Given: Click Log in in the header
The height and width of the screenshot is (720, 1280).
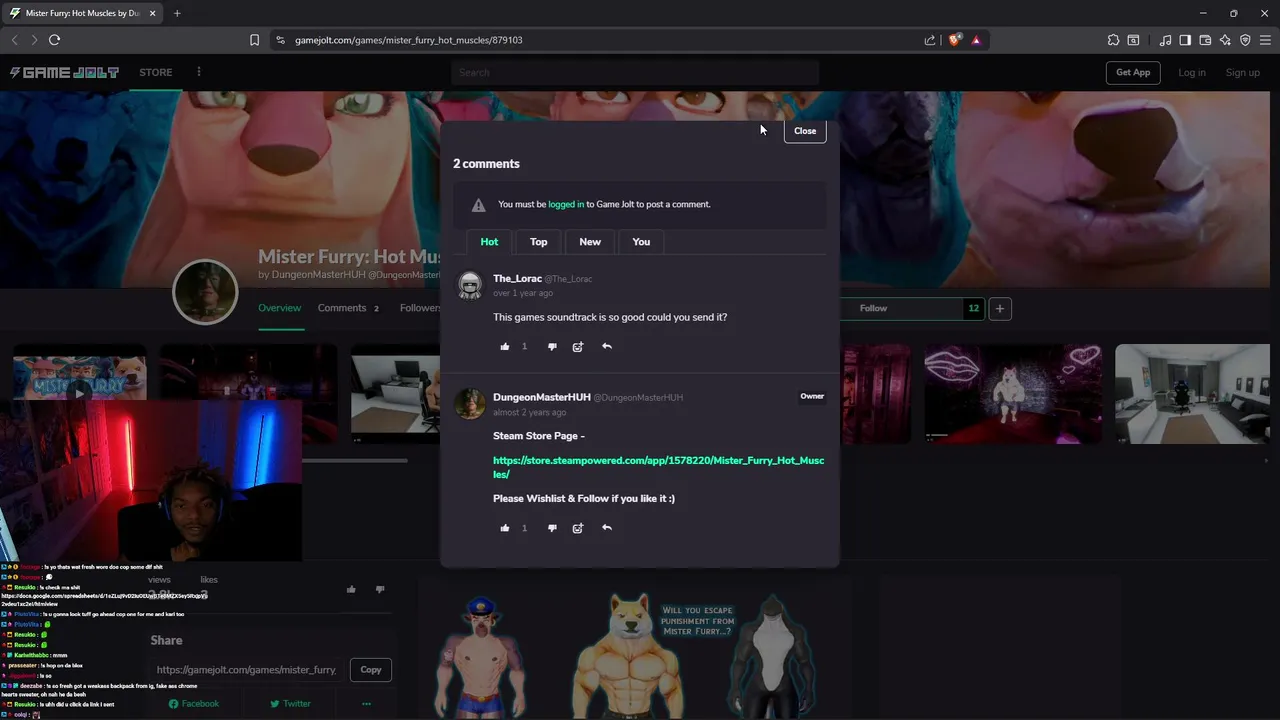Looking at the screenshot, I should click(1192, 72).
